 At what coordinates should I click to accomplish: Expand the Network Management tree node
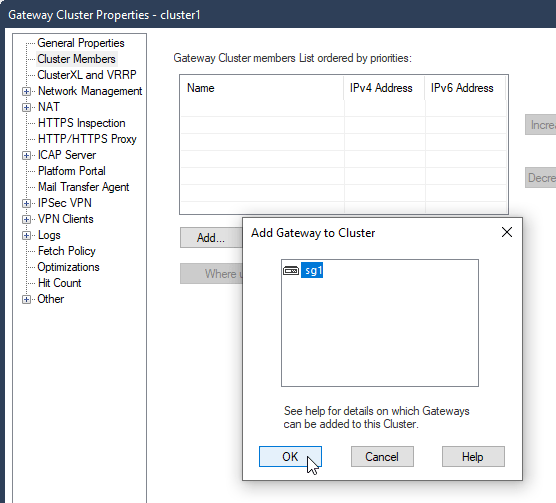click(26, 91)
